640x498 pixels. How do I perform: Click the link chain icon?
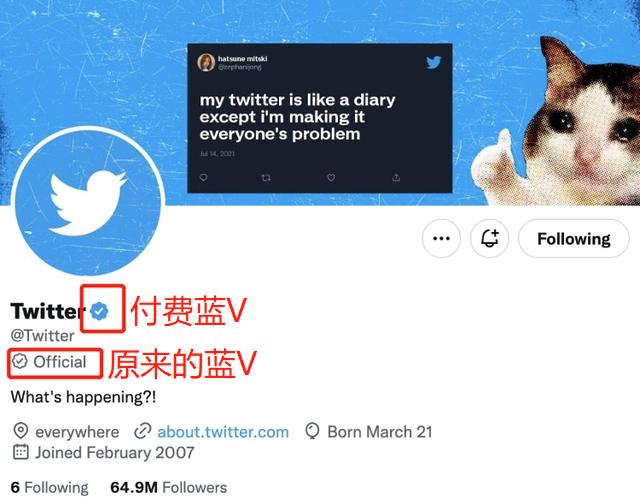142,431
